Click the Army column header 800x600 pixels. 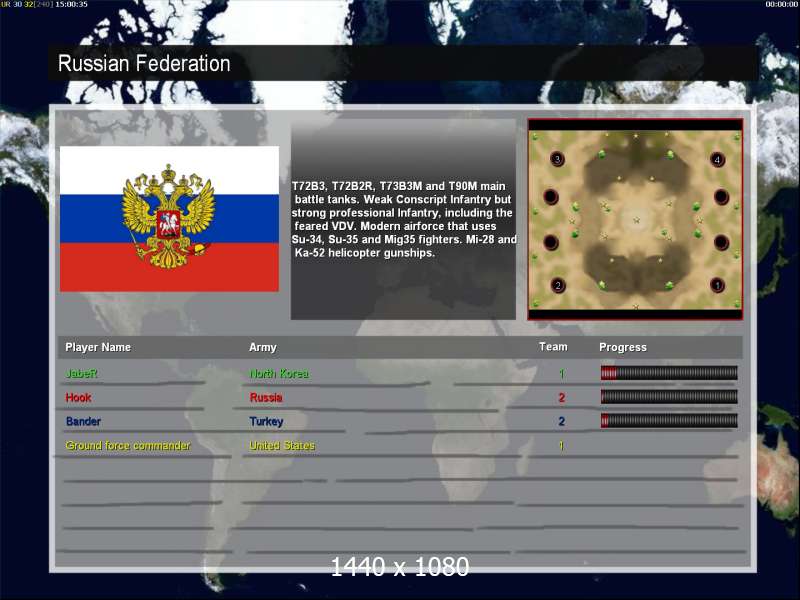(263, 347)
